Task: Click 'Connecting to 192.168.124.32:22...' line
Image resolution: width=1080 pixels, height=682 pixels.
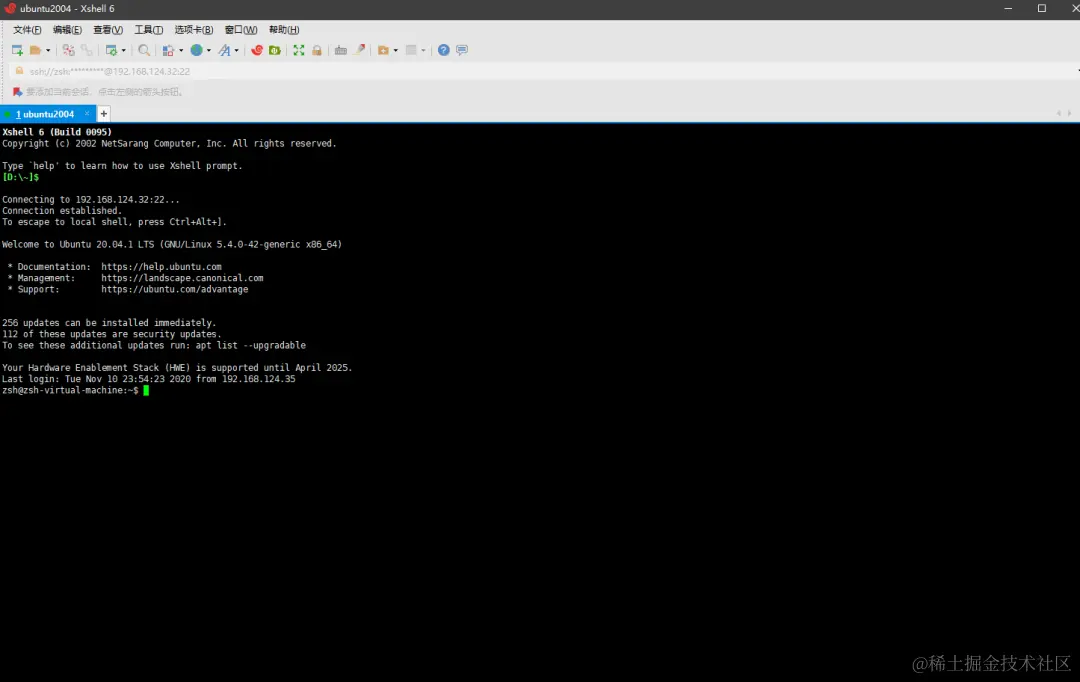Action: pyautogui.click(x=90, y=200)
